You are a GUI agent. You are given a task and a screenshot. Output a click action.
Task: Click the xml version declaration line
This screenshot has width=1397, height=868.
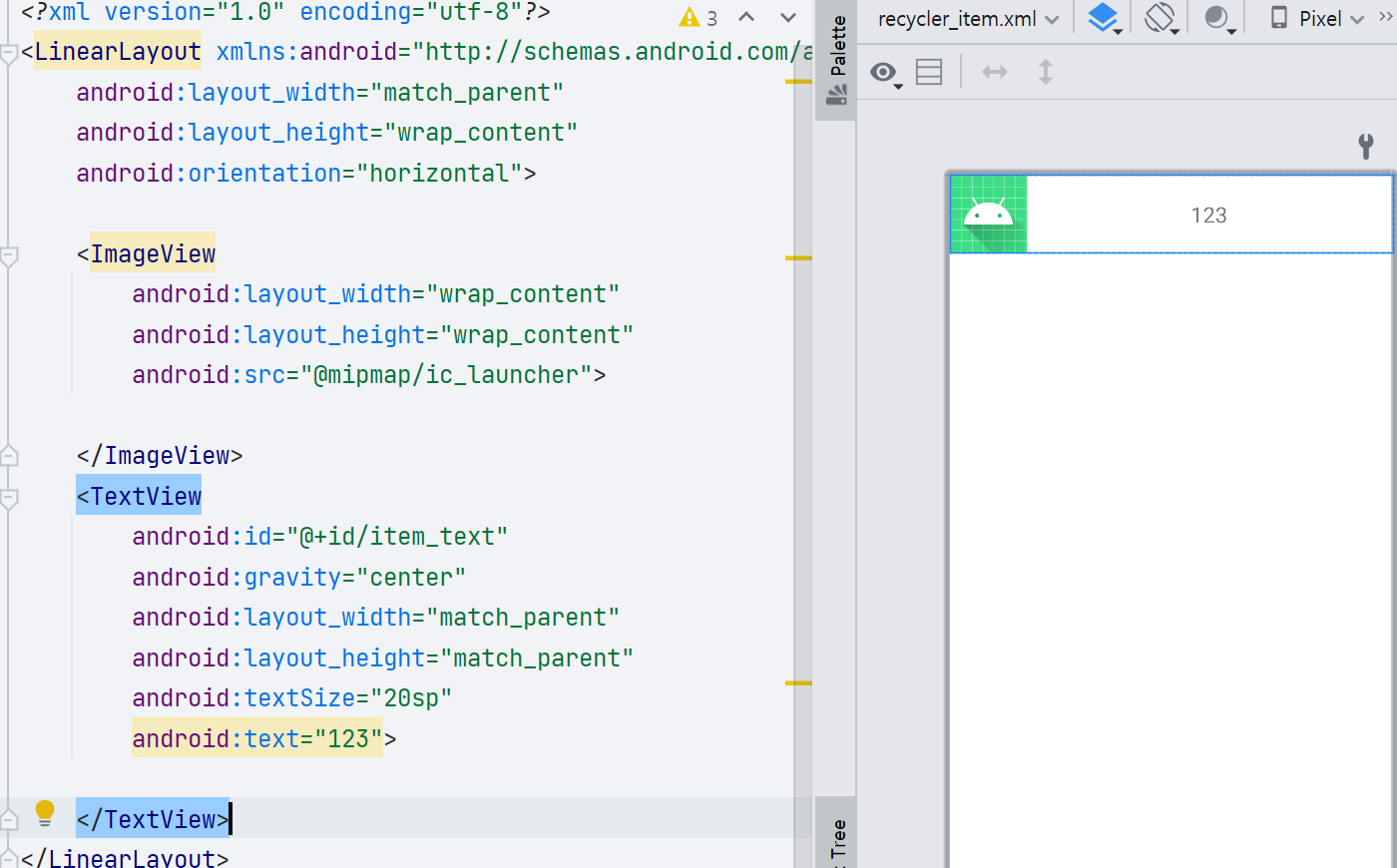285,12
